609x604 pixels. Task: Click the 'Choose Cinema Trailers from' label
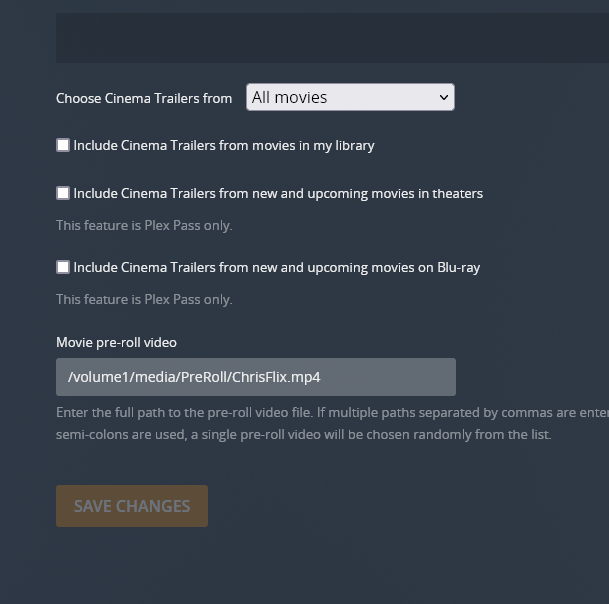pyautogui.click(x=144, y=98)
